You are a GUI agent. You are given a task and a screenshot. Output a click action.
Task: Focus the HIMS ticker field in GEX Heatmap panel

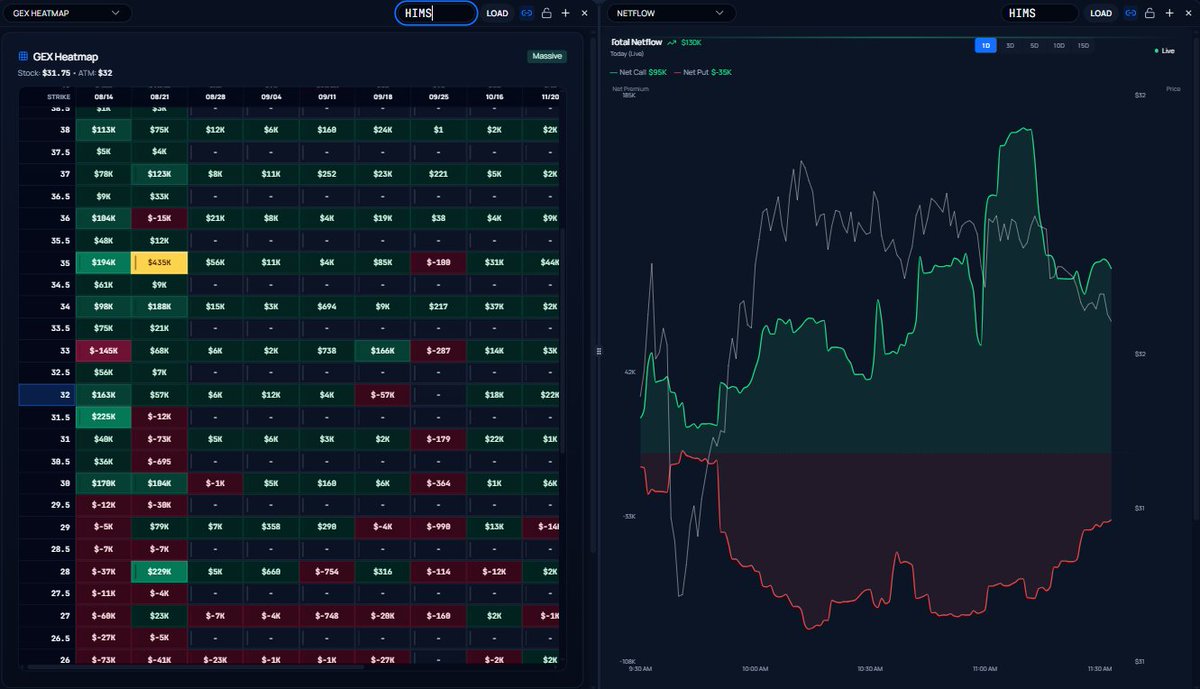coord(436,13)
